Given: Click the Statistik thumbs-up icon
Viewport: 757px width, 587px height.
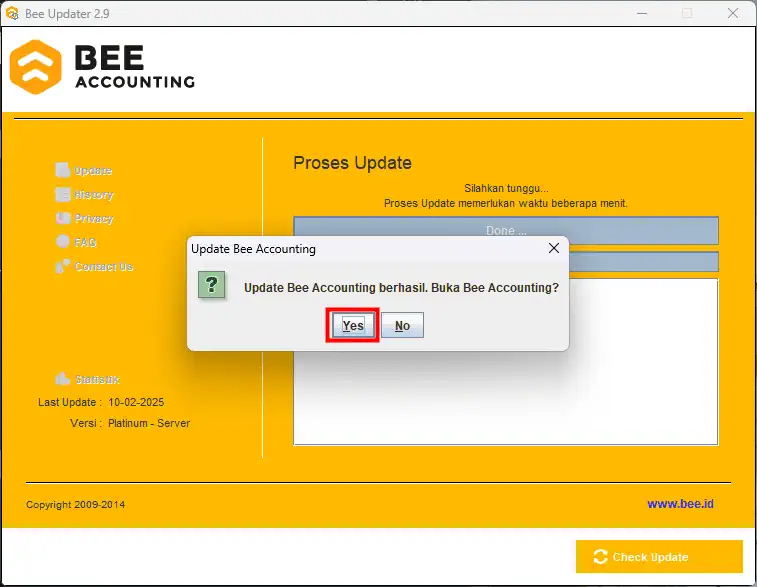Looking at the screenshot, I should point(63,379).
